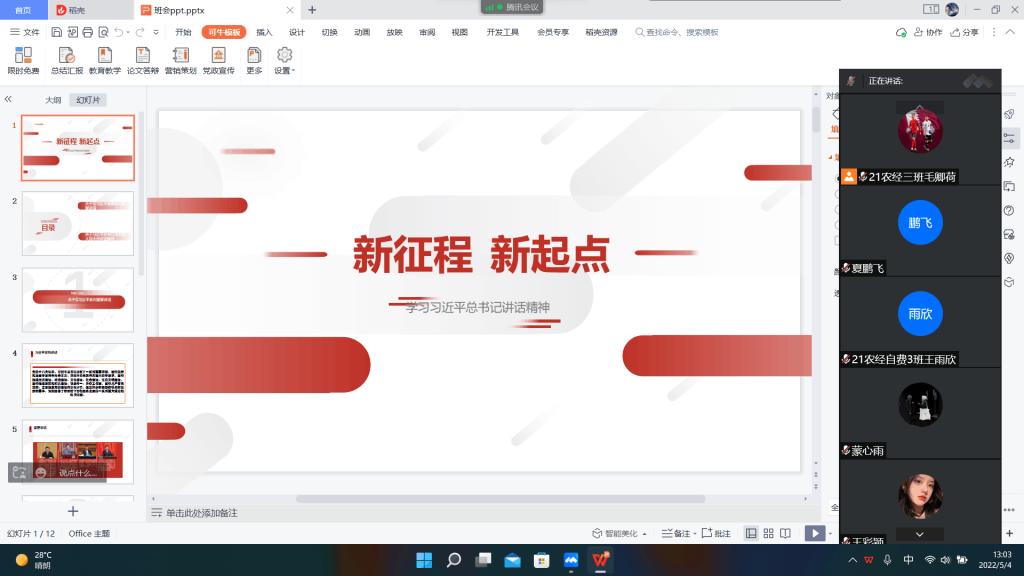Screen dimensions: 1024x576
Task: Open the 智能美化 dropdown menu
Action: (618, 534)
